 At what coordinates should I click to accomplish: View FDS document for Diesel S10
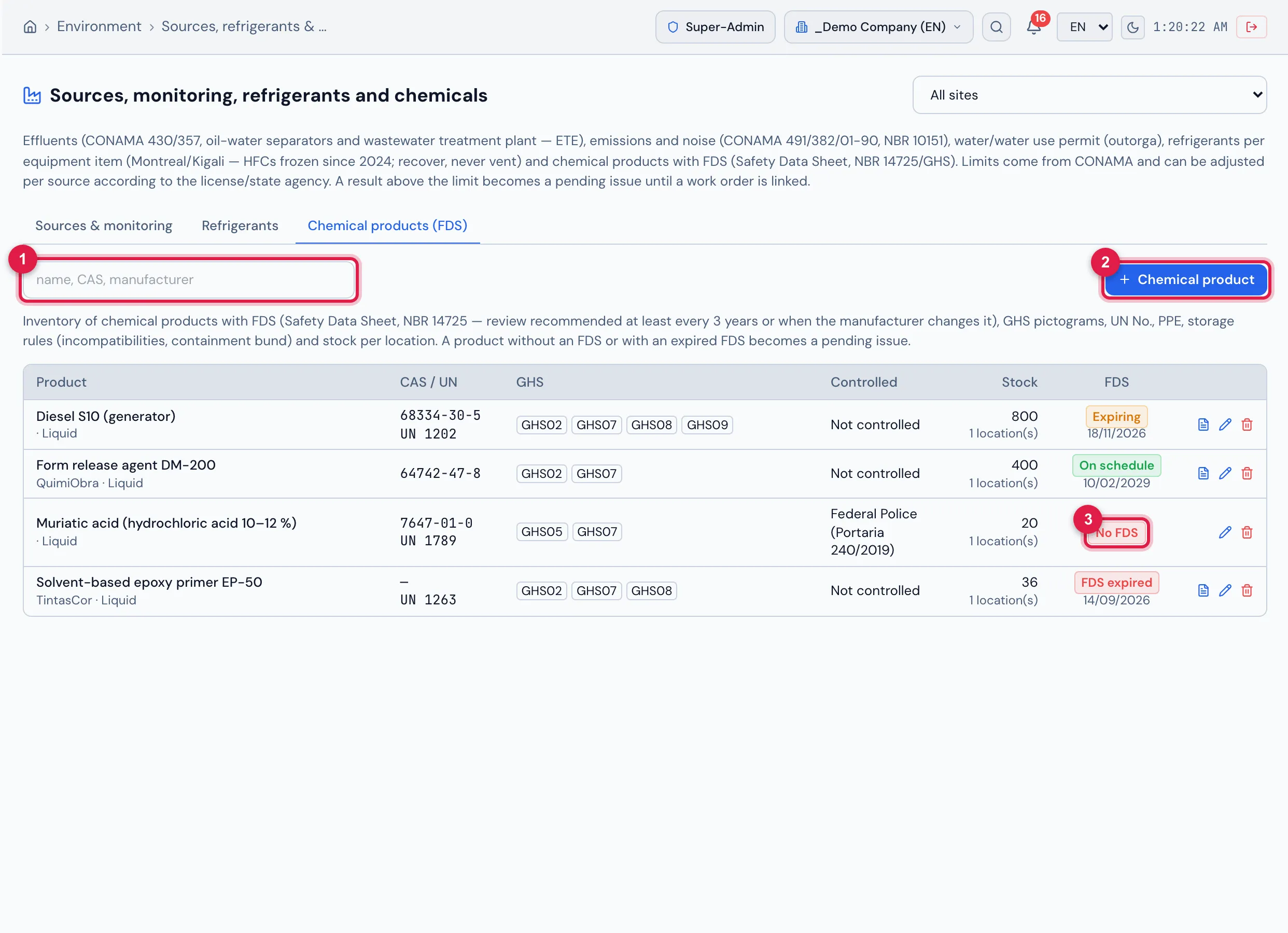click(x=1203, y=425)
